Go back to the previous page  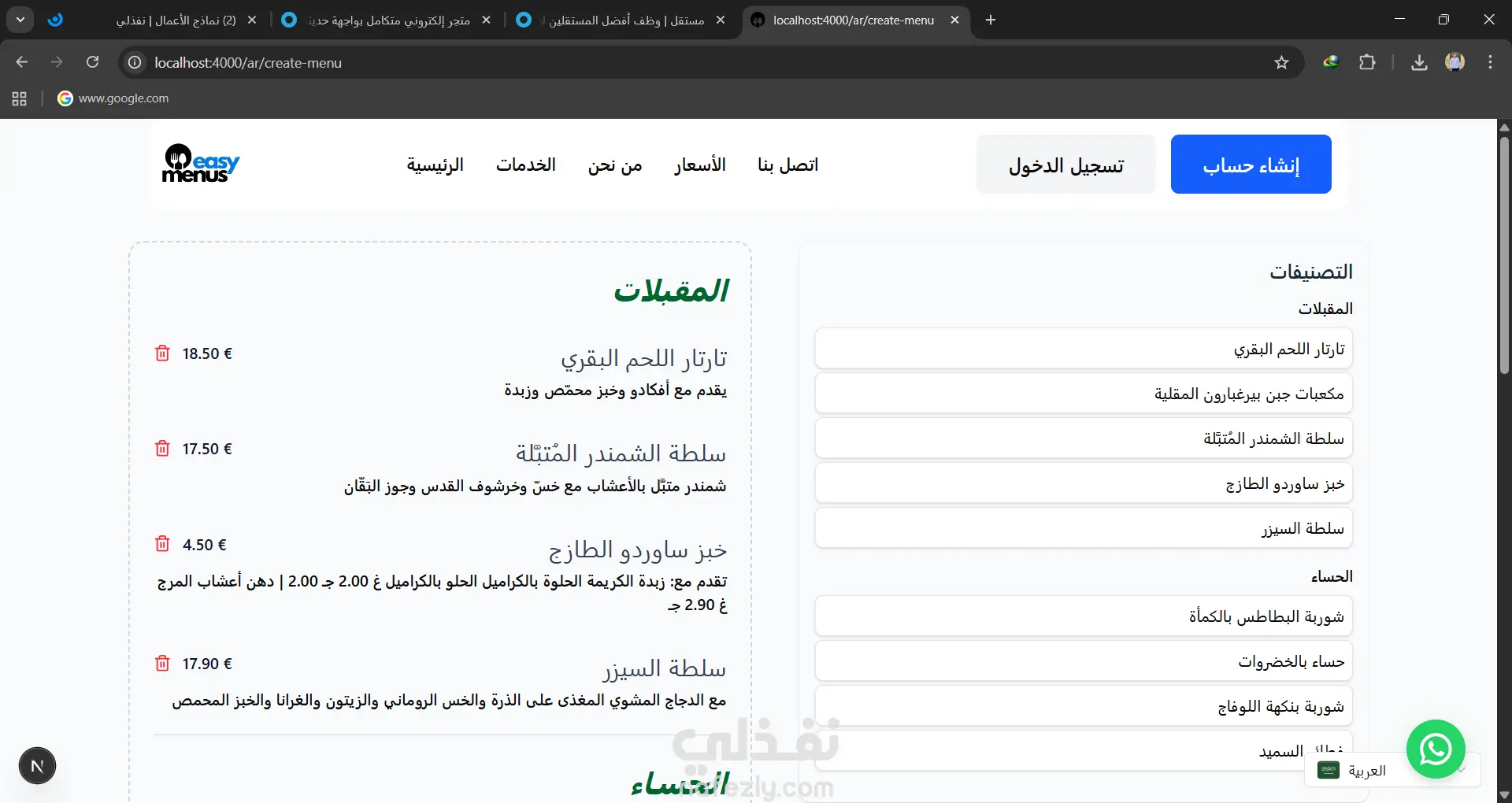click(22, 62)
